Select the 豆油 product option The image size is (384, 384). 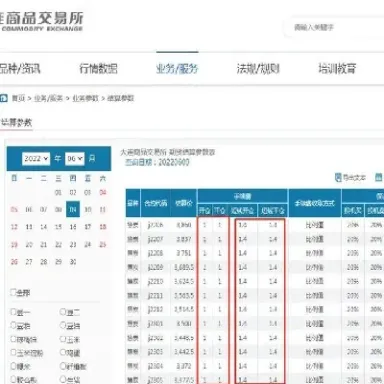[63, 325]
